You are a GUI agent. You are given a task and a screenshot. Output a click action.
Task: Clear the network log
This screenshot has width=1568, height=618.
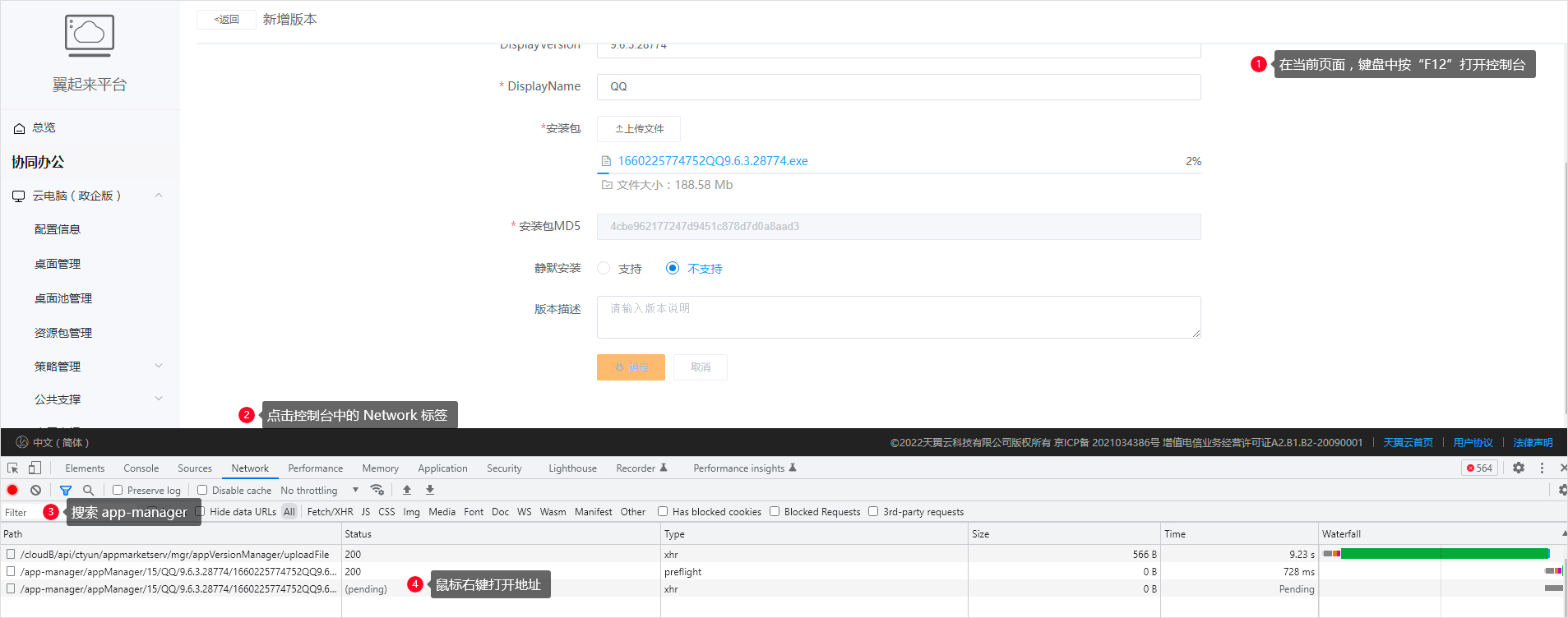tap(35, 490)
